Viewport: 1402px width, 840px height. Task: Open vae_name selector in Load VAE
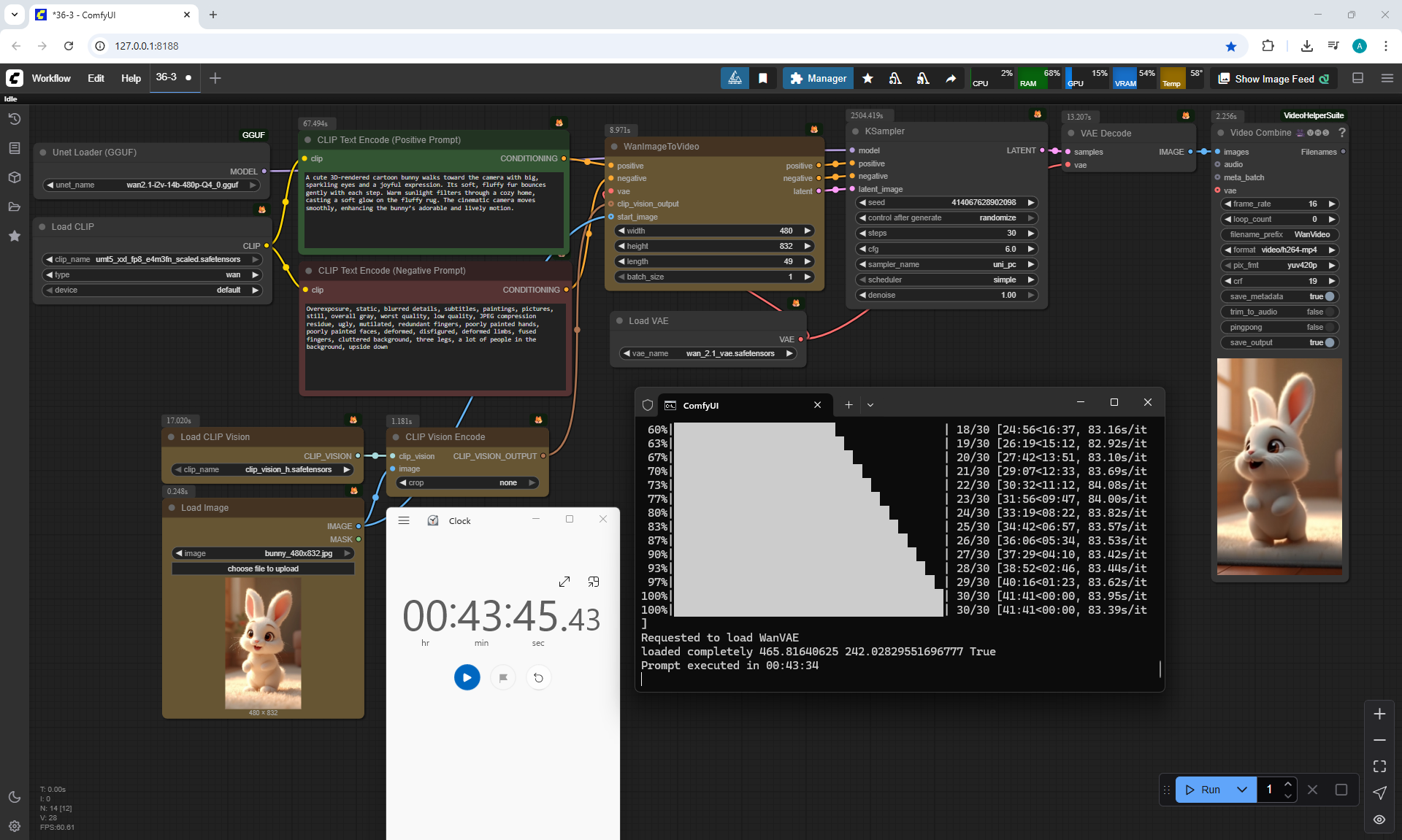pyautogui.click(x=708, y=353)
